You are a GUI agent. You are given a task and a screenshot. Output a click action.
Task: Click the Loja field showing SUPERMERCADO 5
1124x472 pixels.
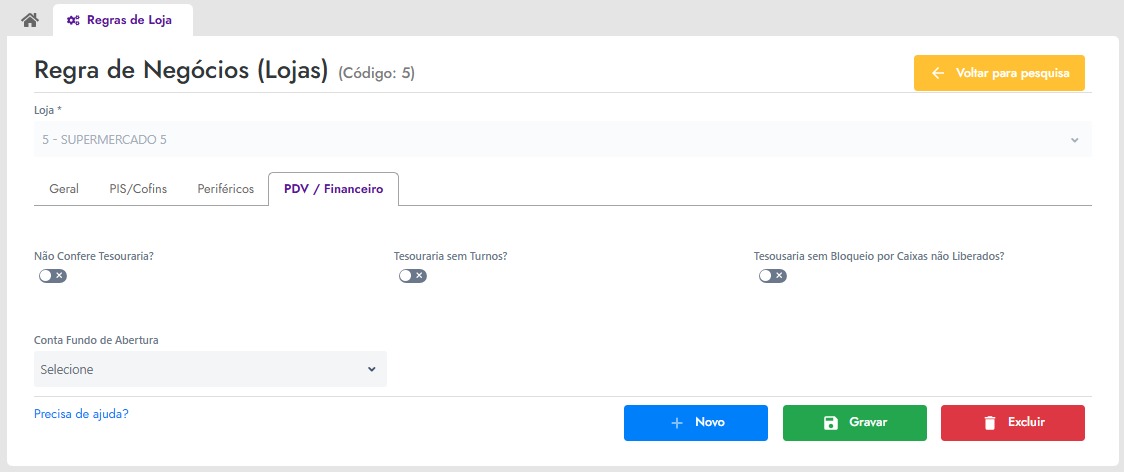pyautogui.click(x=563, y=139)
